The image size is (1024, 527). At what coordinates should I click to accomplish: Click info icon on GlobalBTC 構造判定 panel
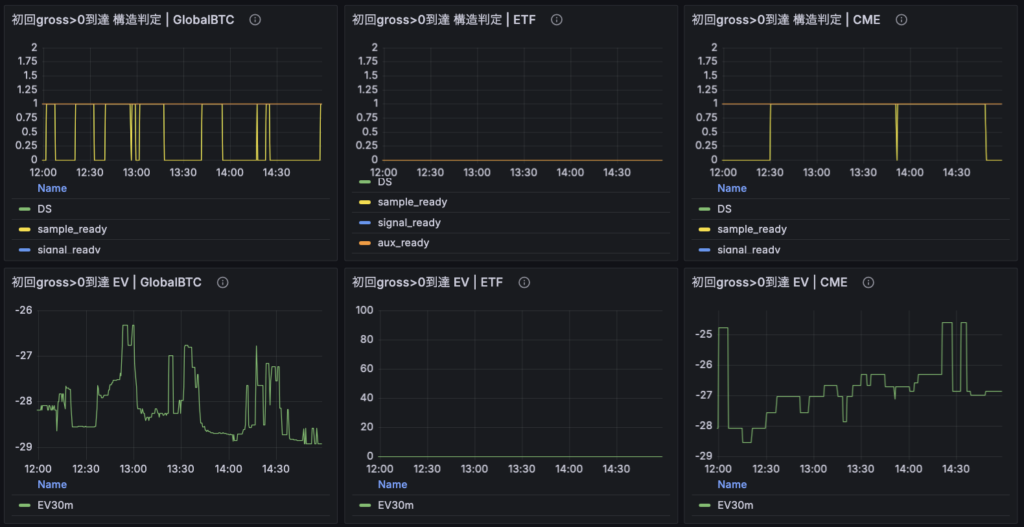[255, 20]
